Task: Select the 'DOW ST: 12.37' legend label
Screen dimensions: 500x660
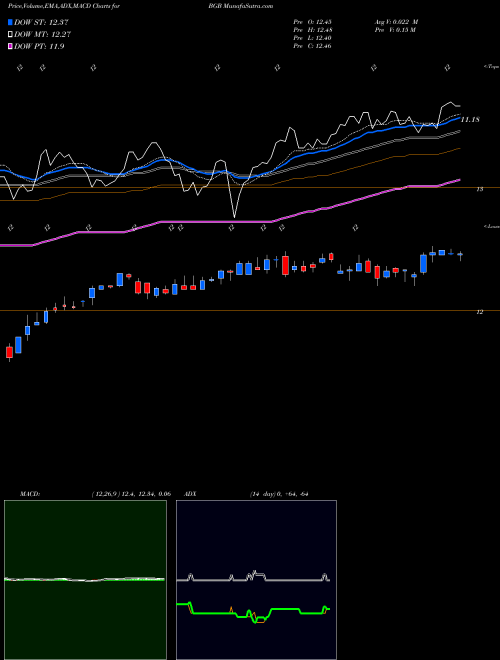Action: (41, 22)
